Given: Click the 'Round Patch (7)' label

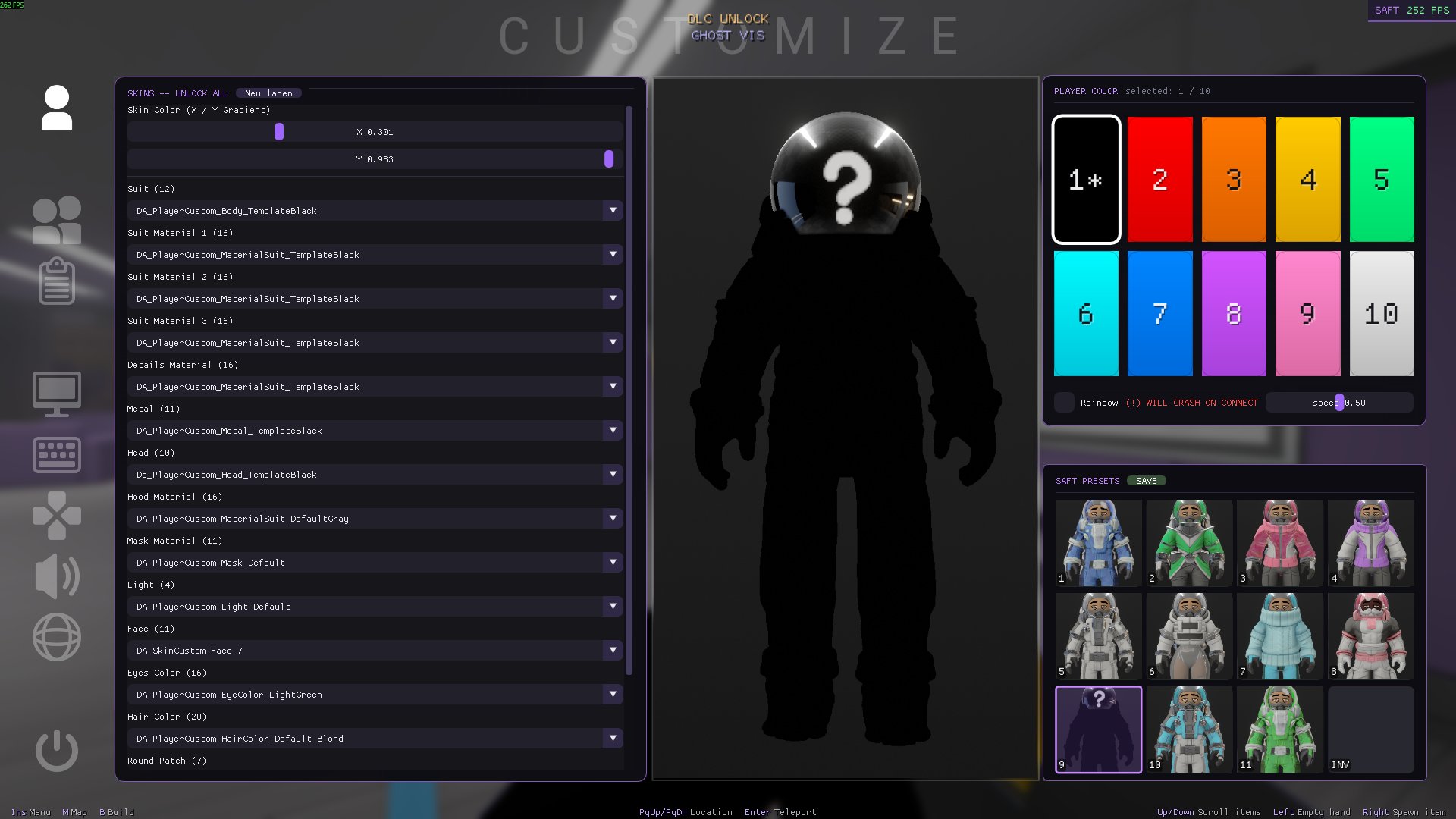Looking at the screenshot, I should point(167,761).
